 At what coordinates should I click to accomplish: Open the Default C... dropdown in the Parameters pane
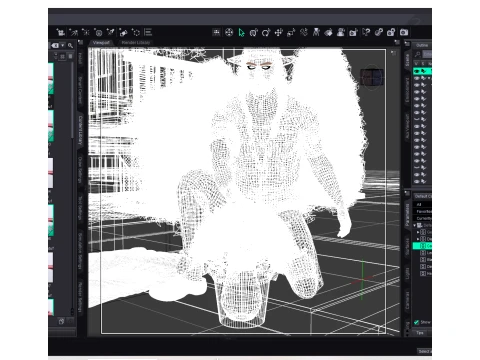422,196
